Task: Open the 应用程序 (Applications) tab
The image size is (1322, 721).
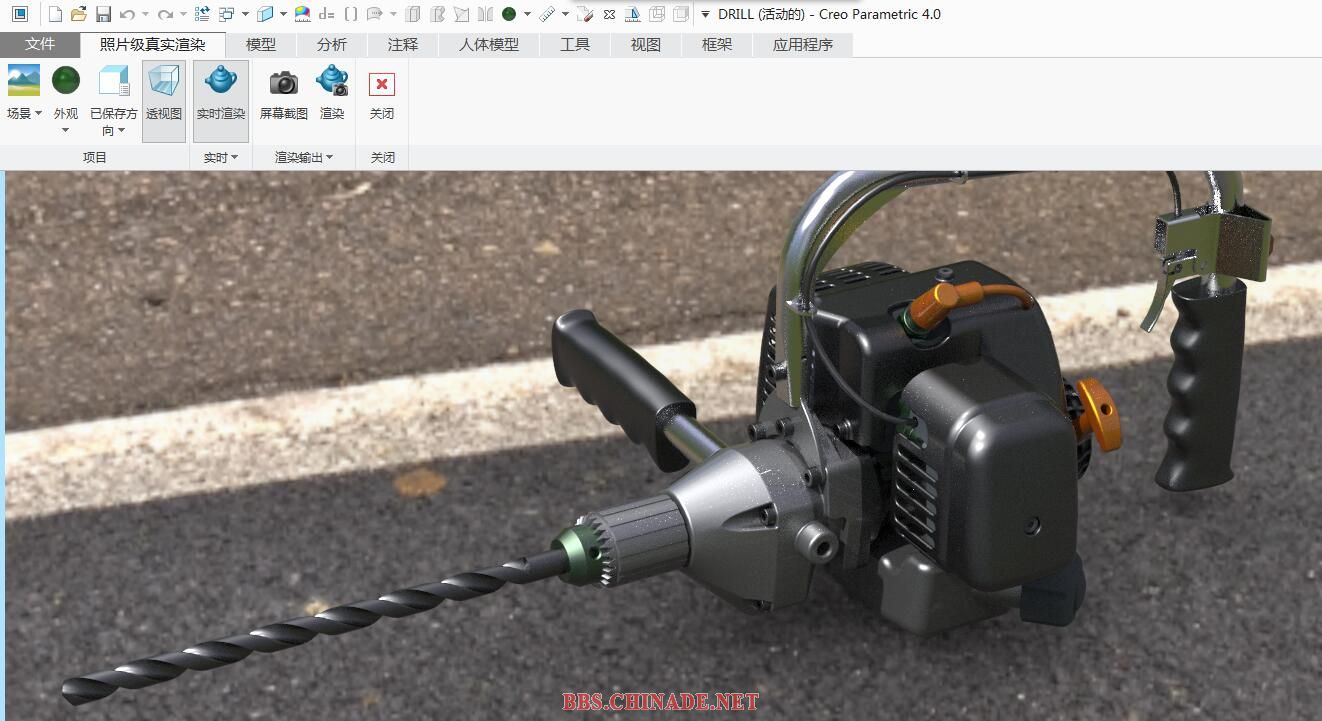Action: [x=802, y=44]
